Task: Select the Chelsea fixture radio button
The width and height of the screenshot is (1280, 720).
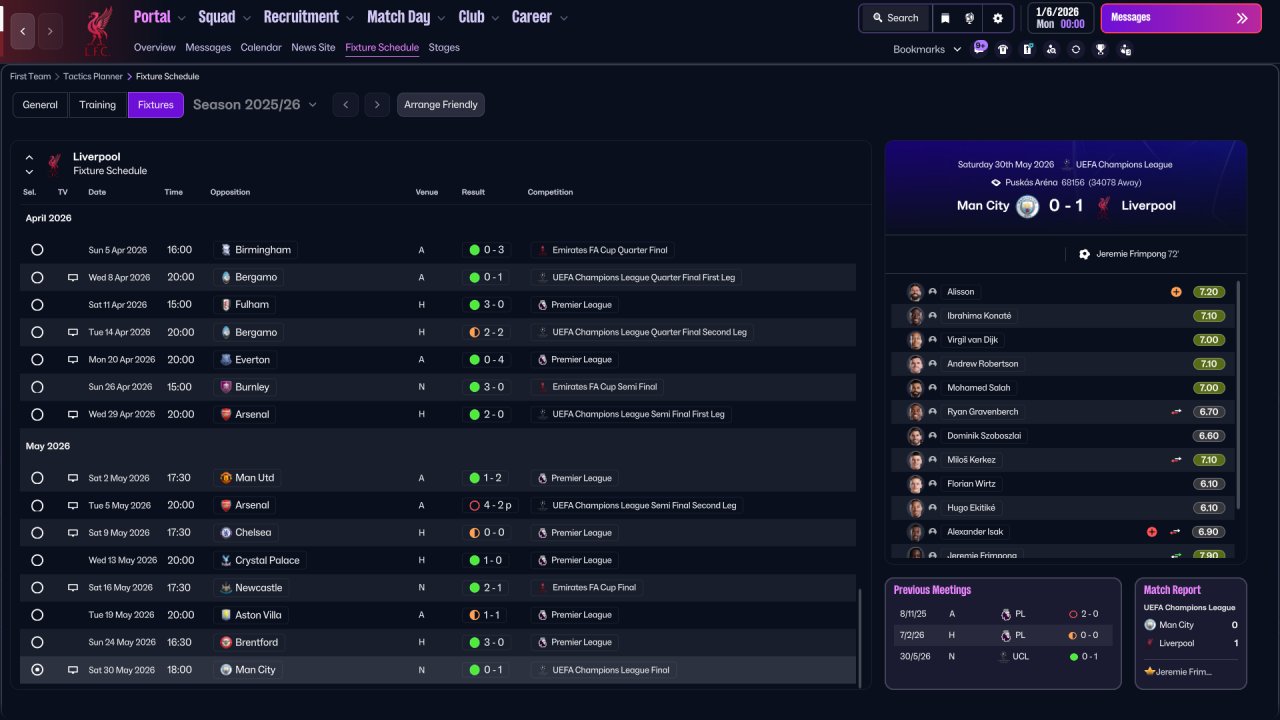Action: tap(37, 533)
